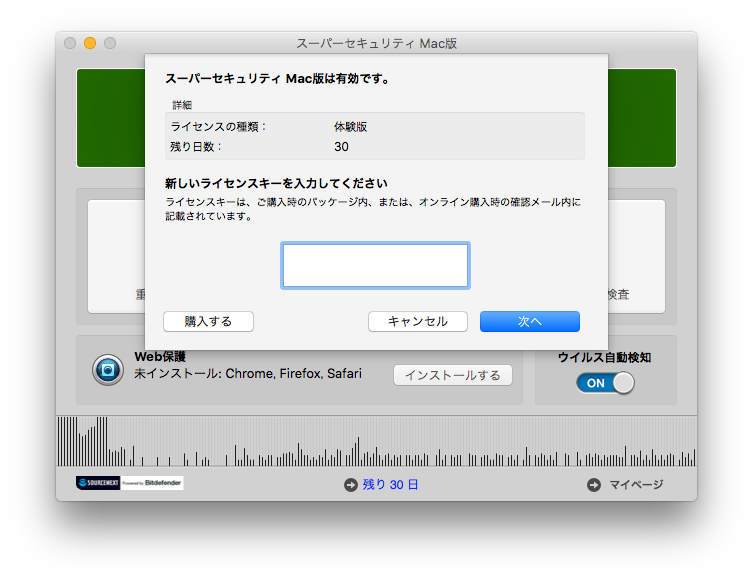Screen dimensions: 753x581
Task: Click the Sourcenext Bitdefender logo
Action: pos(130,483)
